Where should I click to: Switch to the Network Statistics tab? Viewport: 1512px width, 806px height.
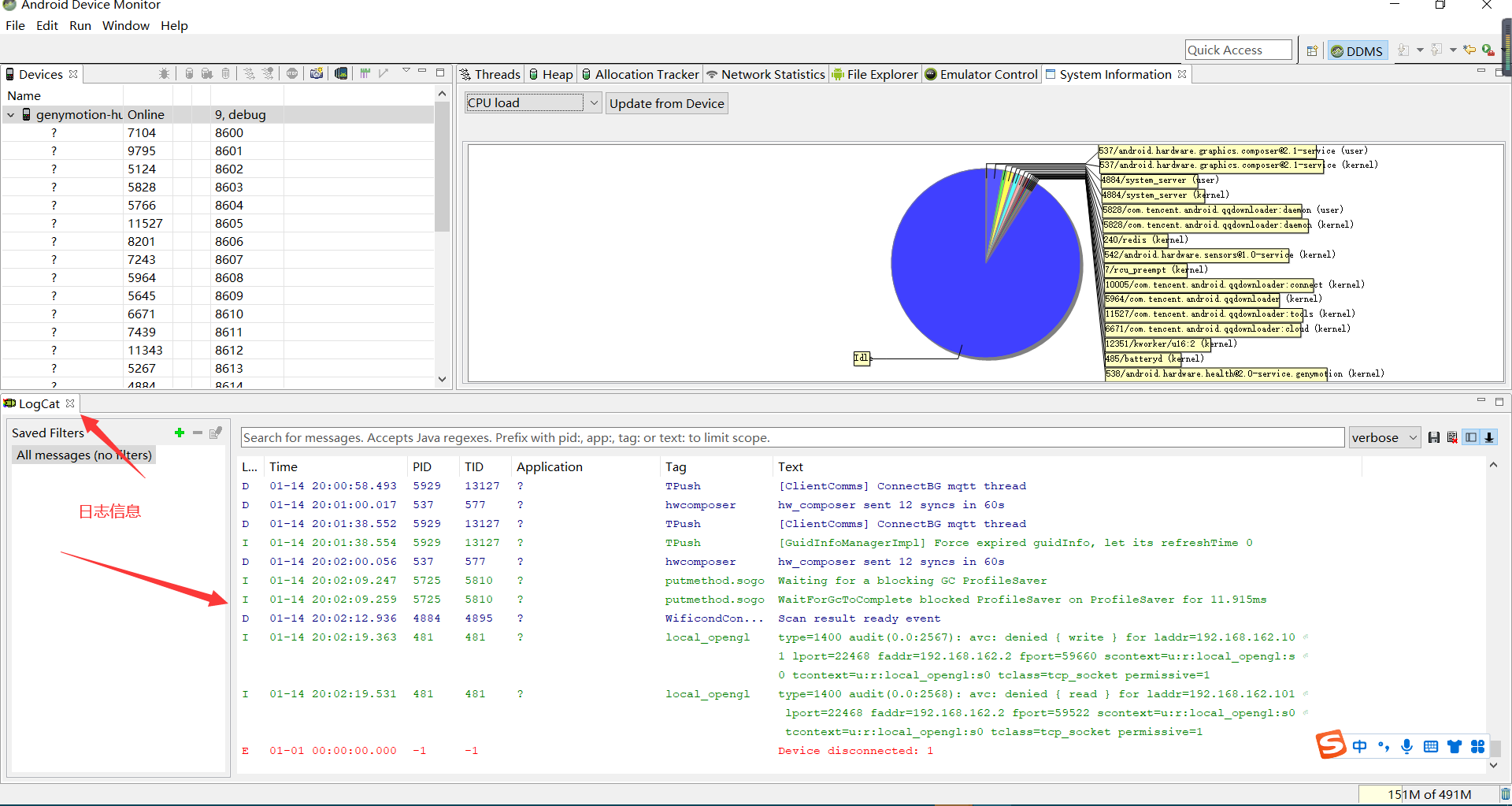765,74
